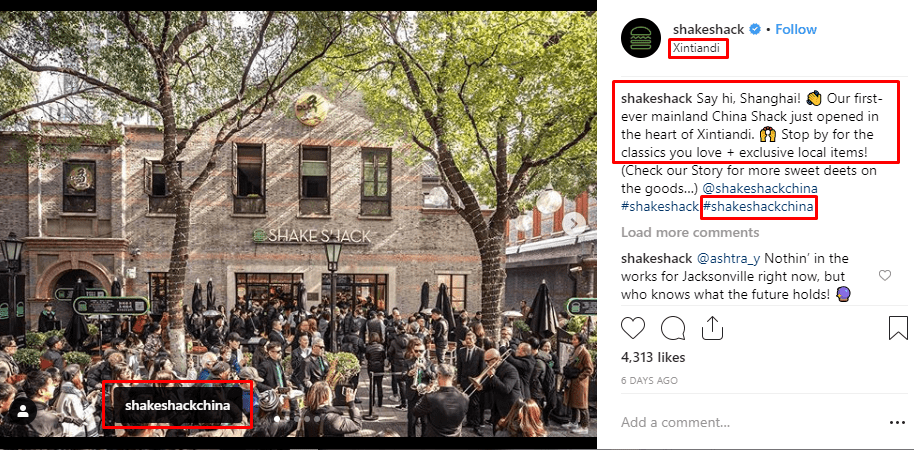Open the #shakeshack hashtag
Viewport: 914px width, 450px height.
(x=660, y=206)
